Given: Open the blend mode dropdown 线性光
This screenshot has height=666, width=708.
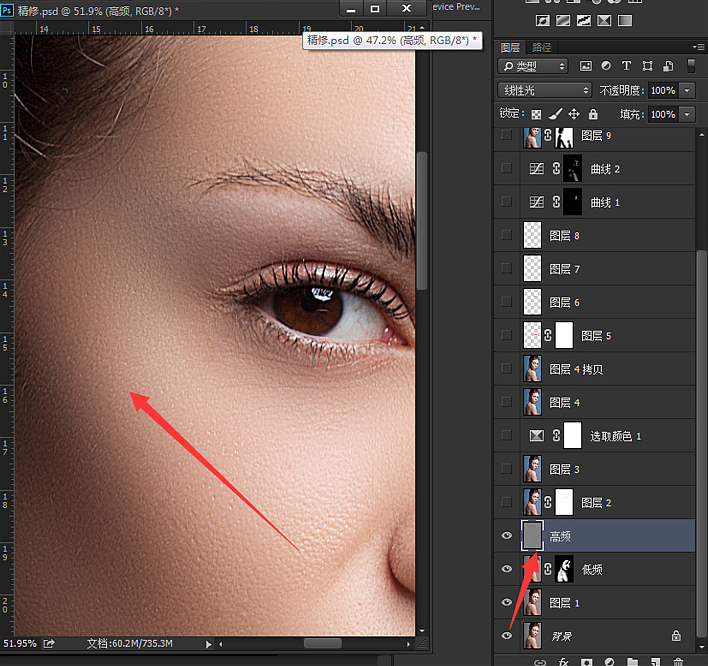Looking at the screenshot, I should [x=544, y=90].
